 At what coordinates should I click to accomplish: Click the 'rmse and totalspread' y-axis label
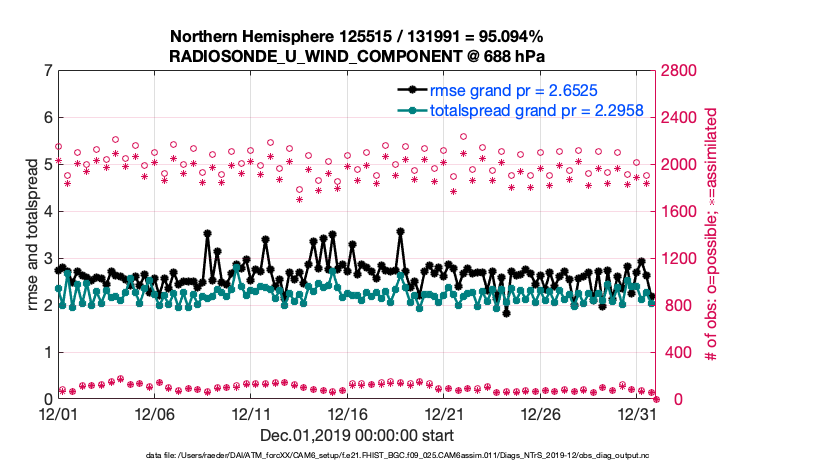tap(33, 235)
